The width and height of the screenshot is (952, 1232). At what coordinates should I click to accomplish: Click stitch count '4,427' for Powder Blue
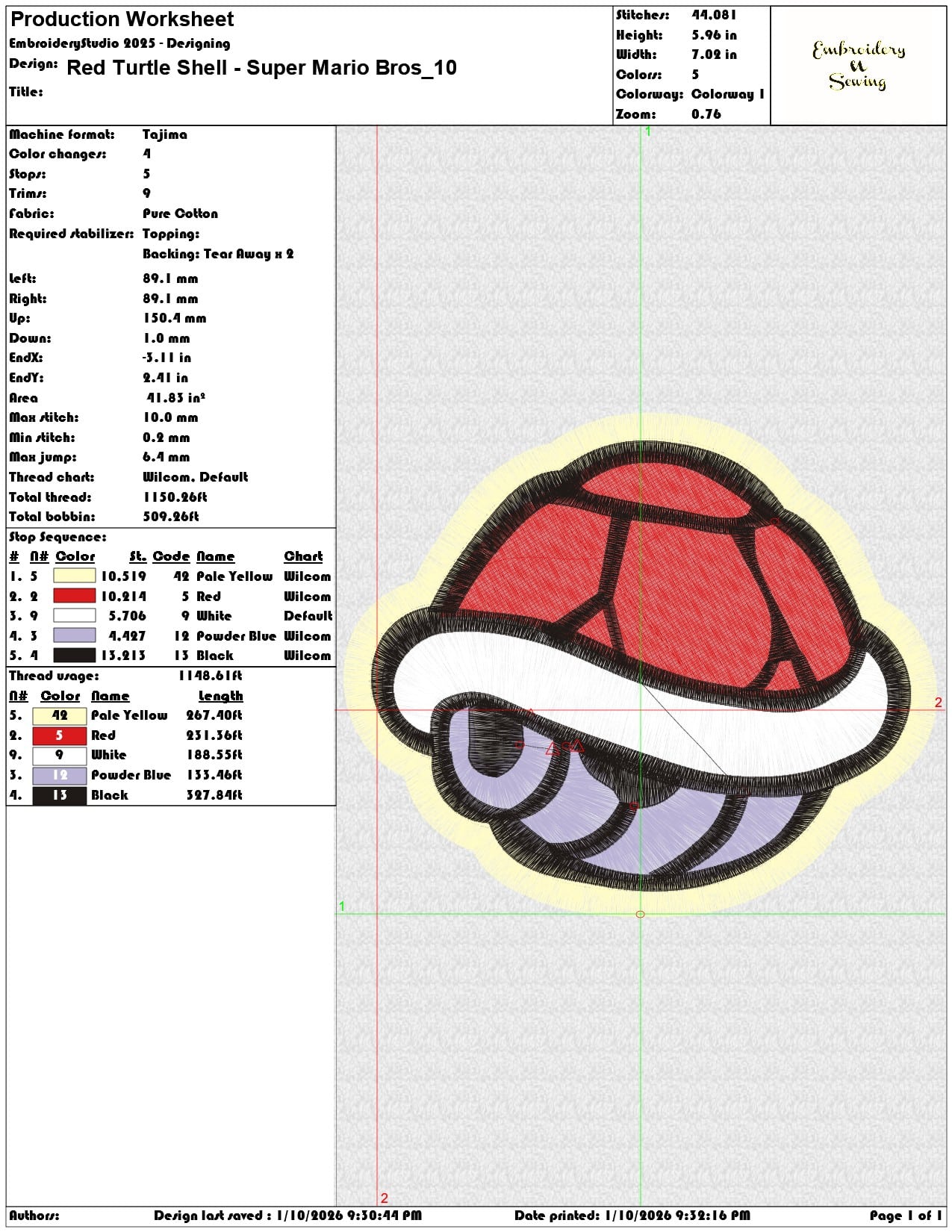click(x=127, y=635)
